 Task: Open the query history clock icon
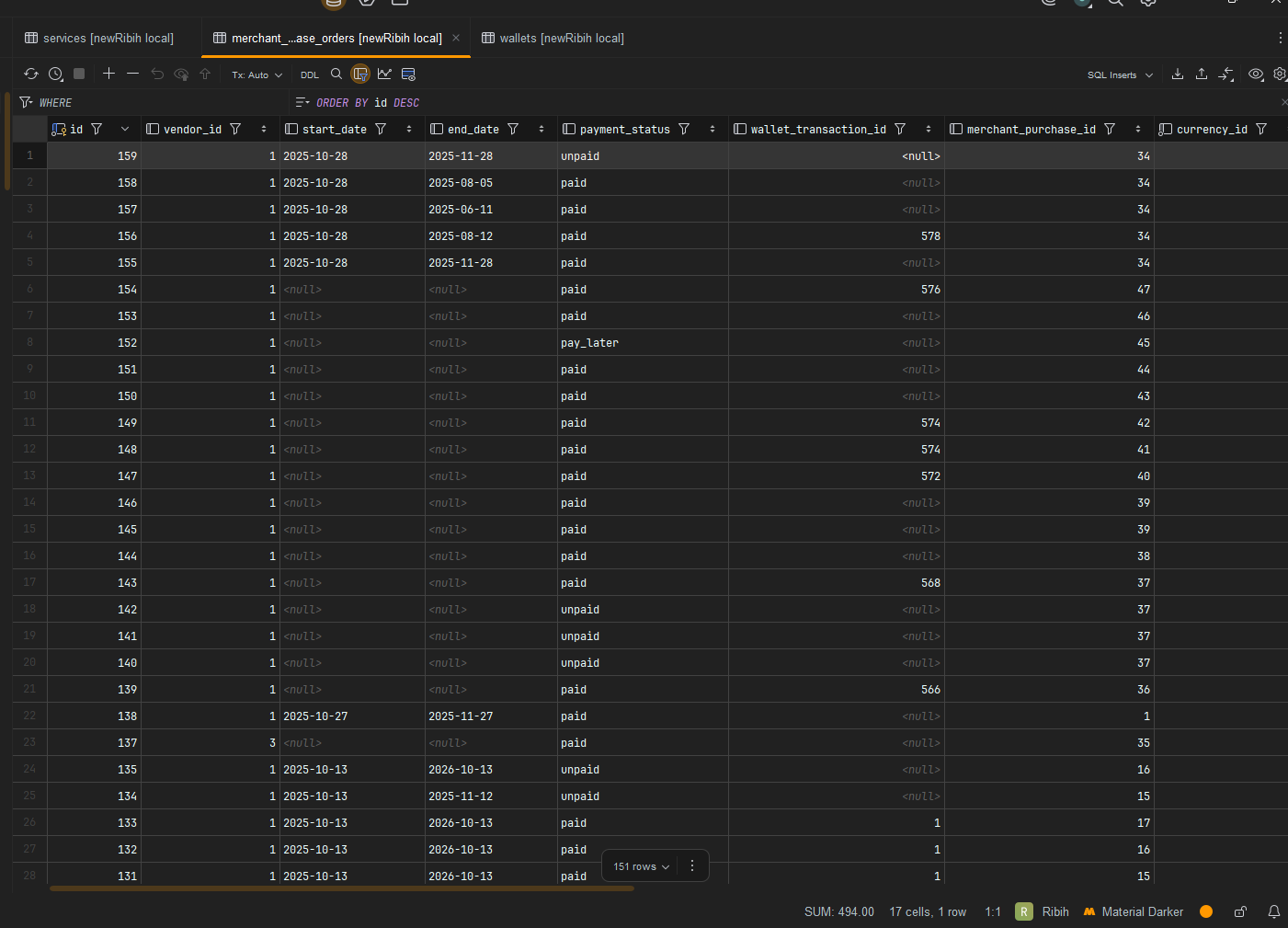(x=55, y=74)
